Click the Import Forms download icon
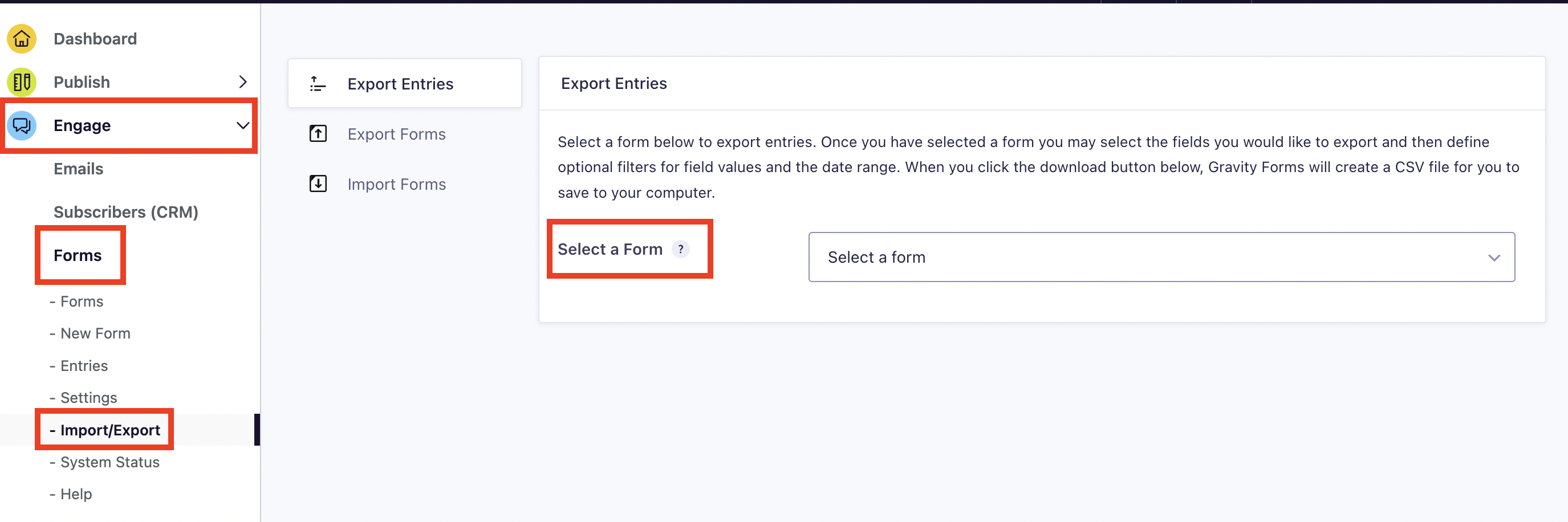 (x=318, y=183)
